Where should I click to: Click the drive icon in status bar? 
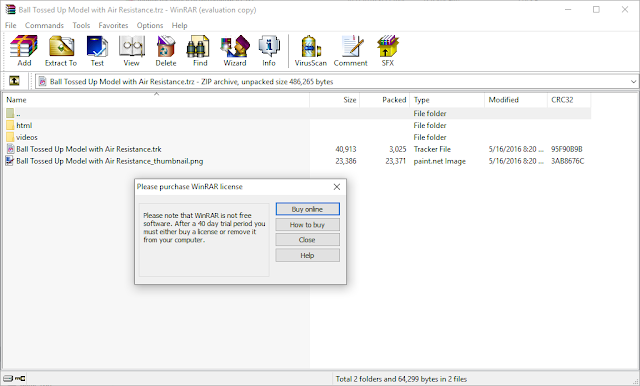[x=9, y=379]
